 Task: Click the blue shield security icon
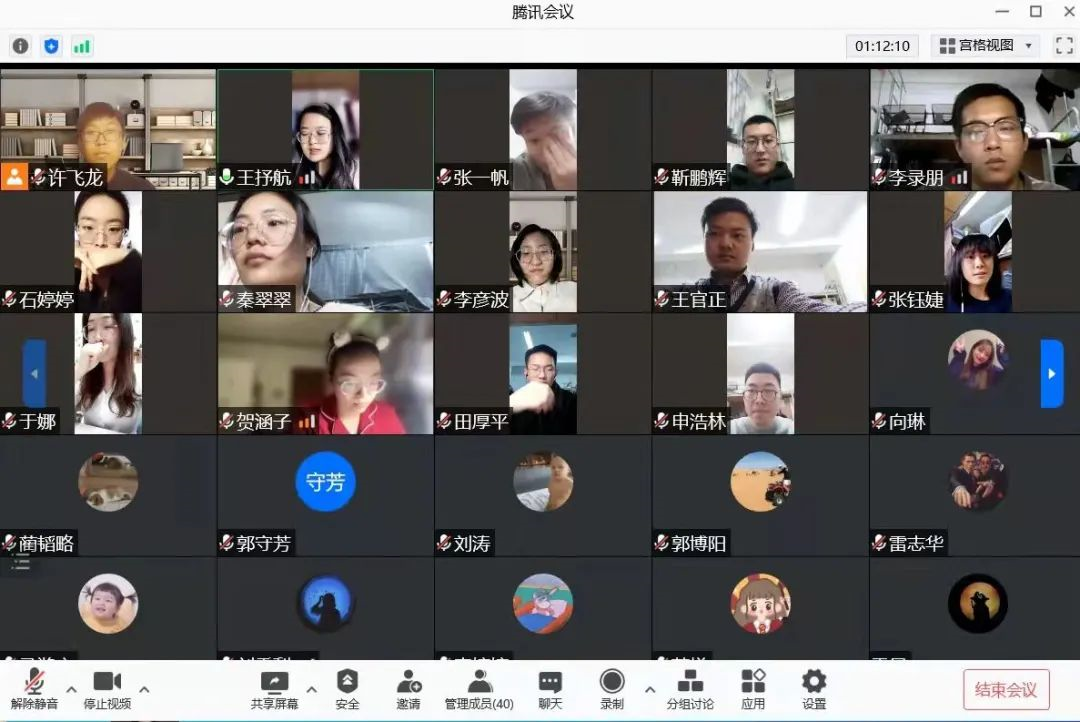51,46
